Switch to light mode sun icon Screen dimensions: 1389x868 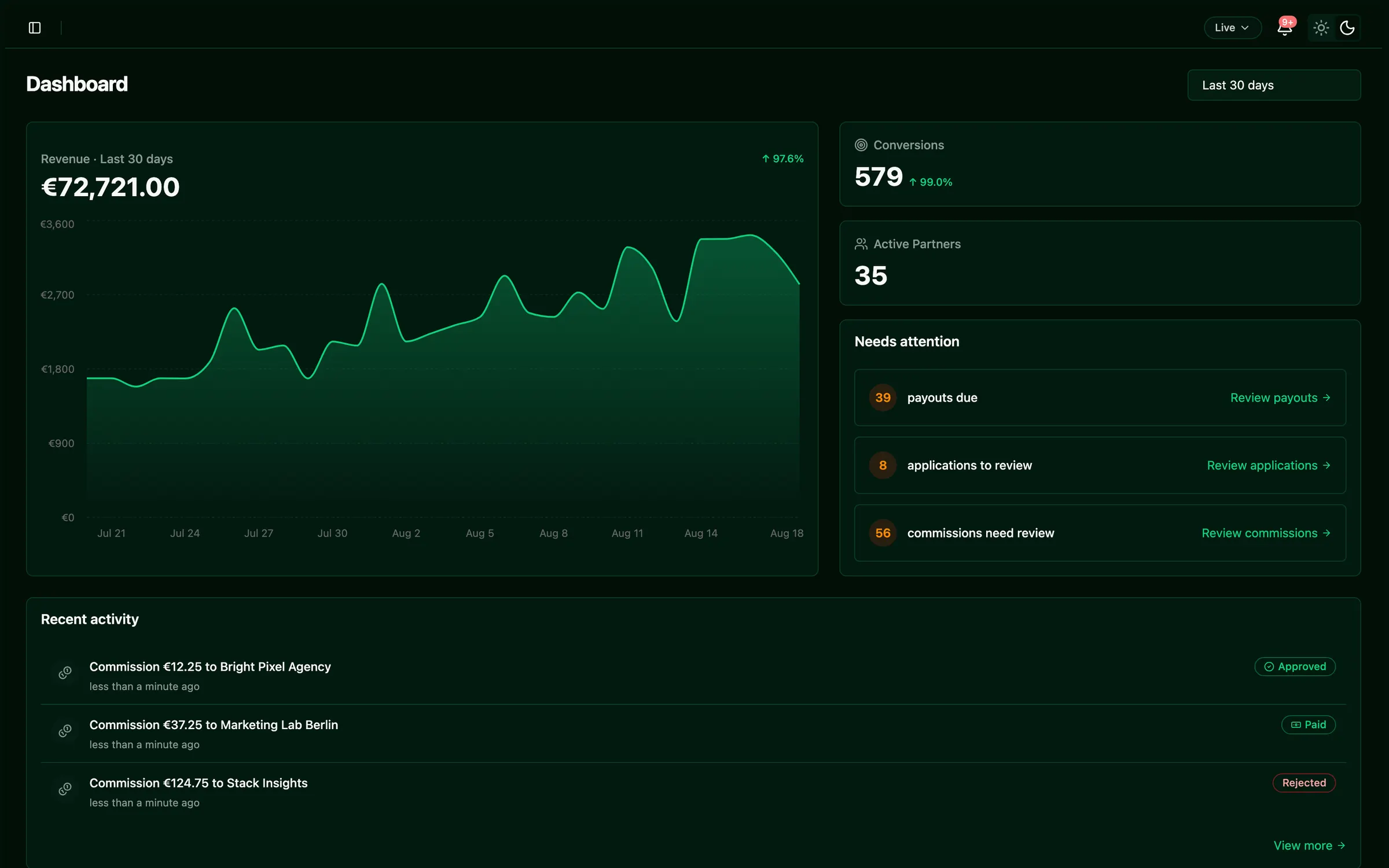point(1321,28)
